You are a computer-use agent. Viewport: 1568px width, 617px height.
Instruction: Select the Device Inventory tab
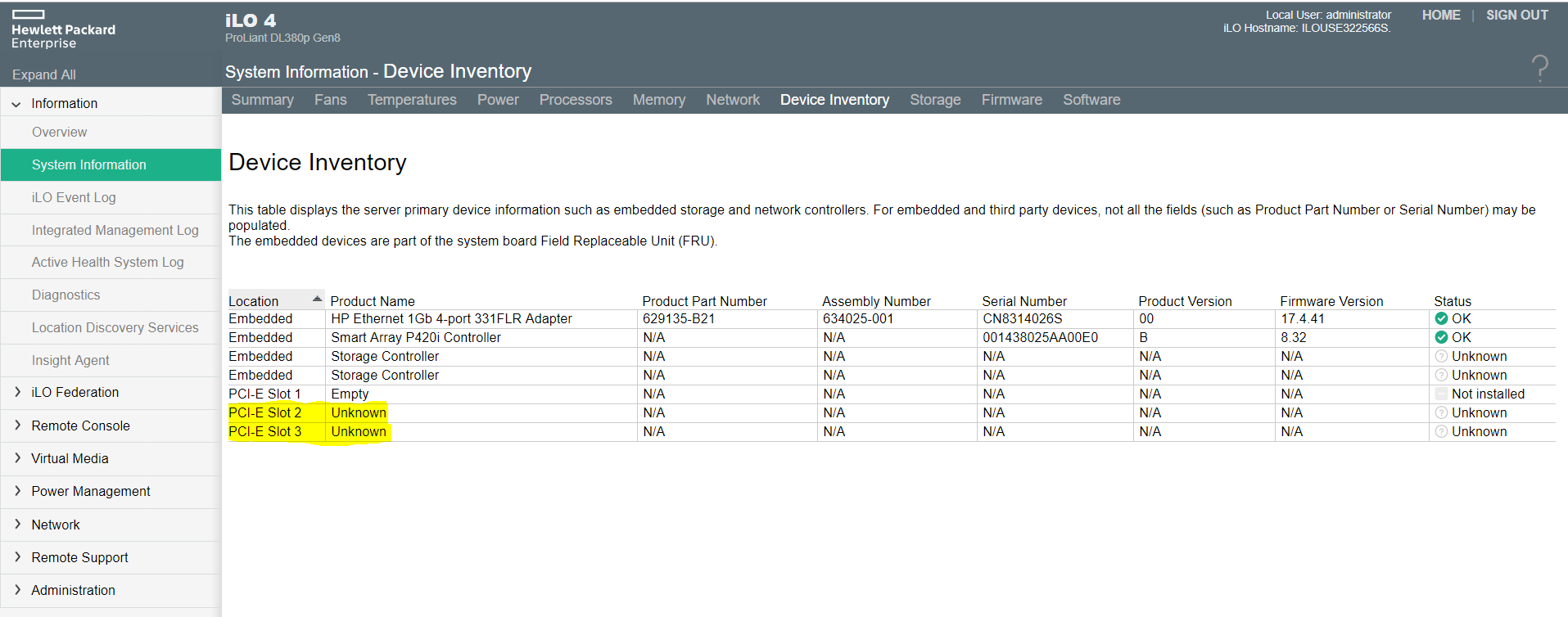834,100
